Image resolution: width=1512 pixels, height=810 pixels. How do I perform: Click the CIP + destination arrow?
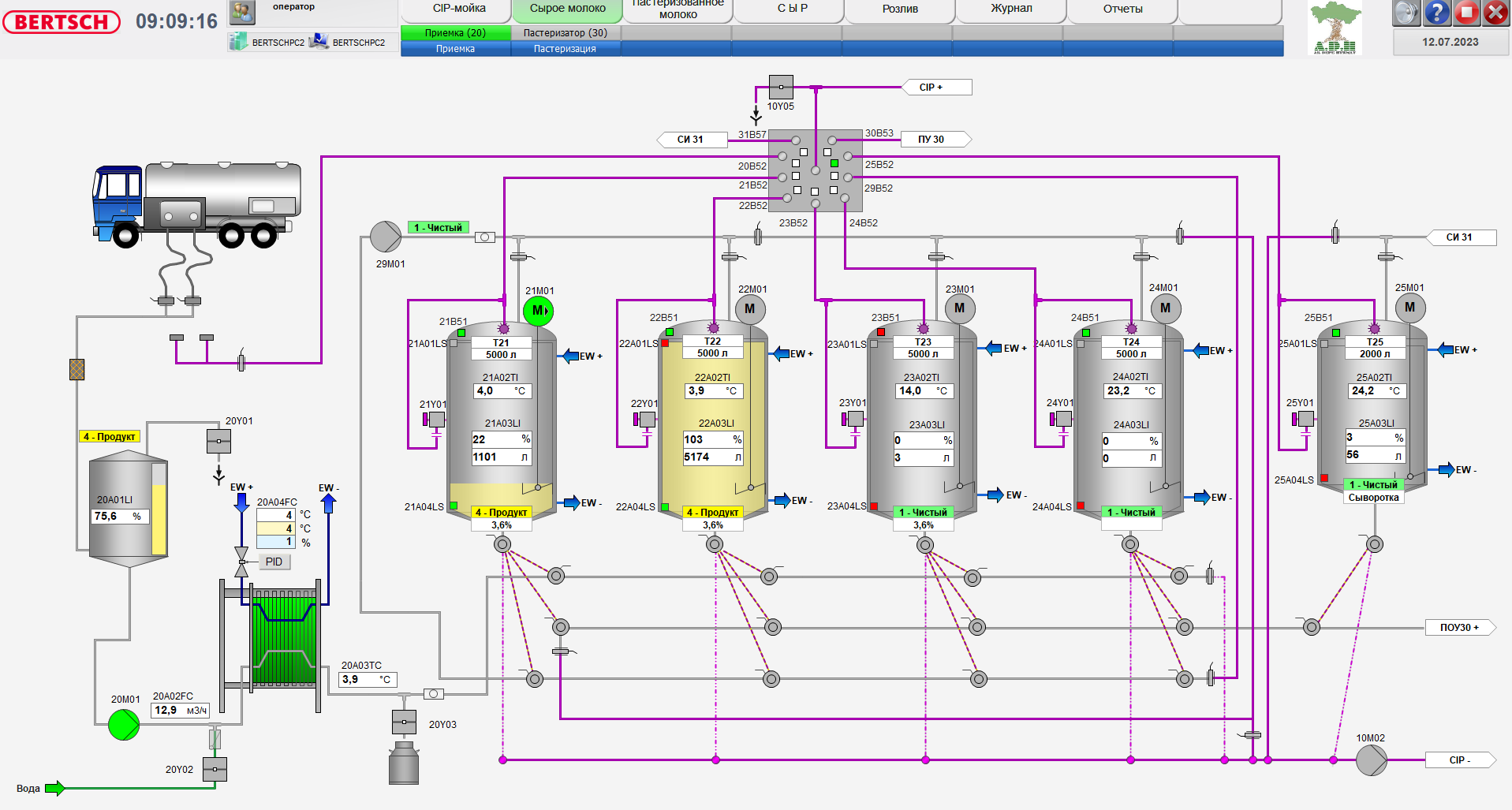pos(936,87)
